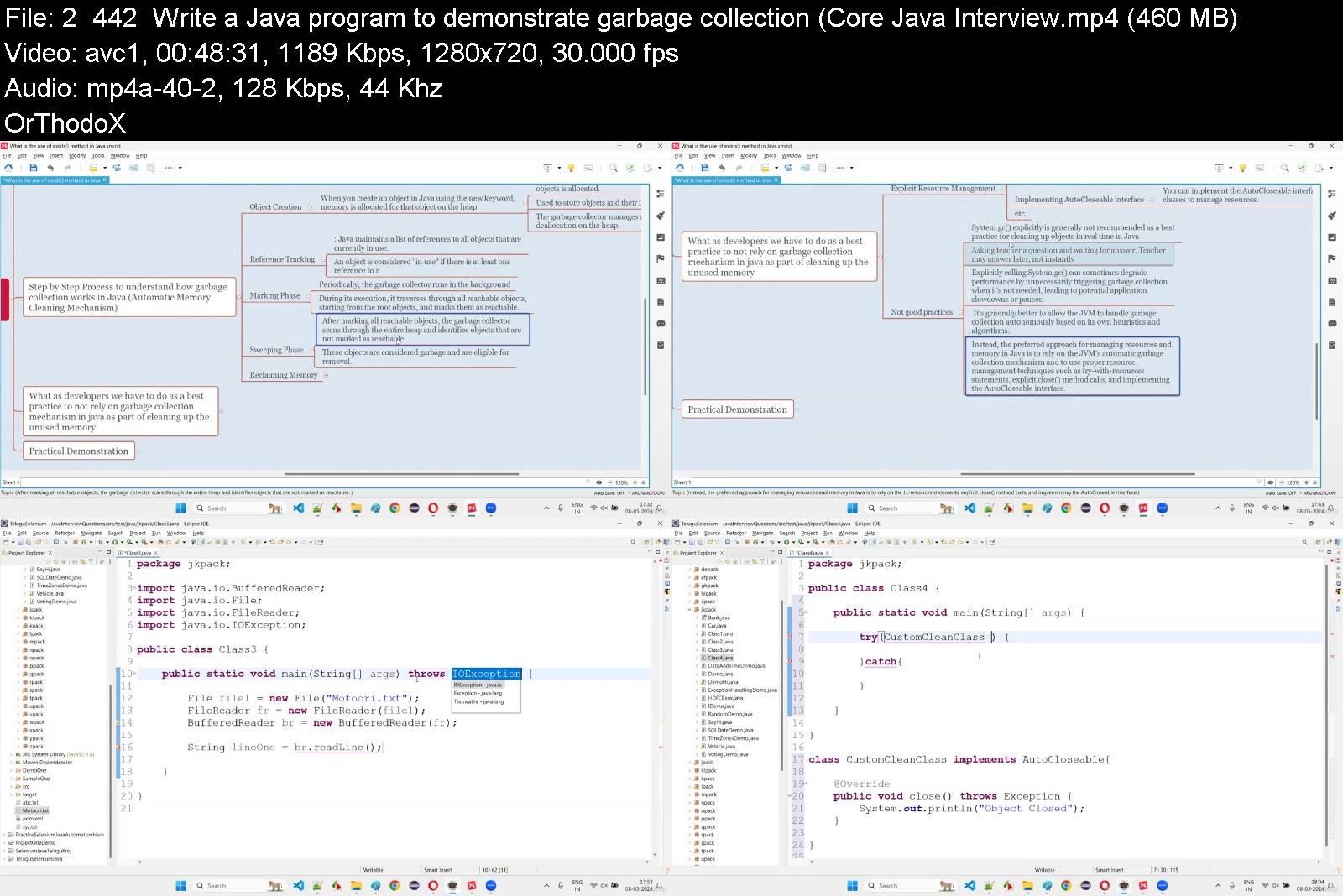Close the Class4.java editor tab
The image size is (1343, 896).
pos(827,553)
